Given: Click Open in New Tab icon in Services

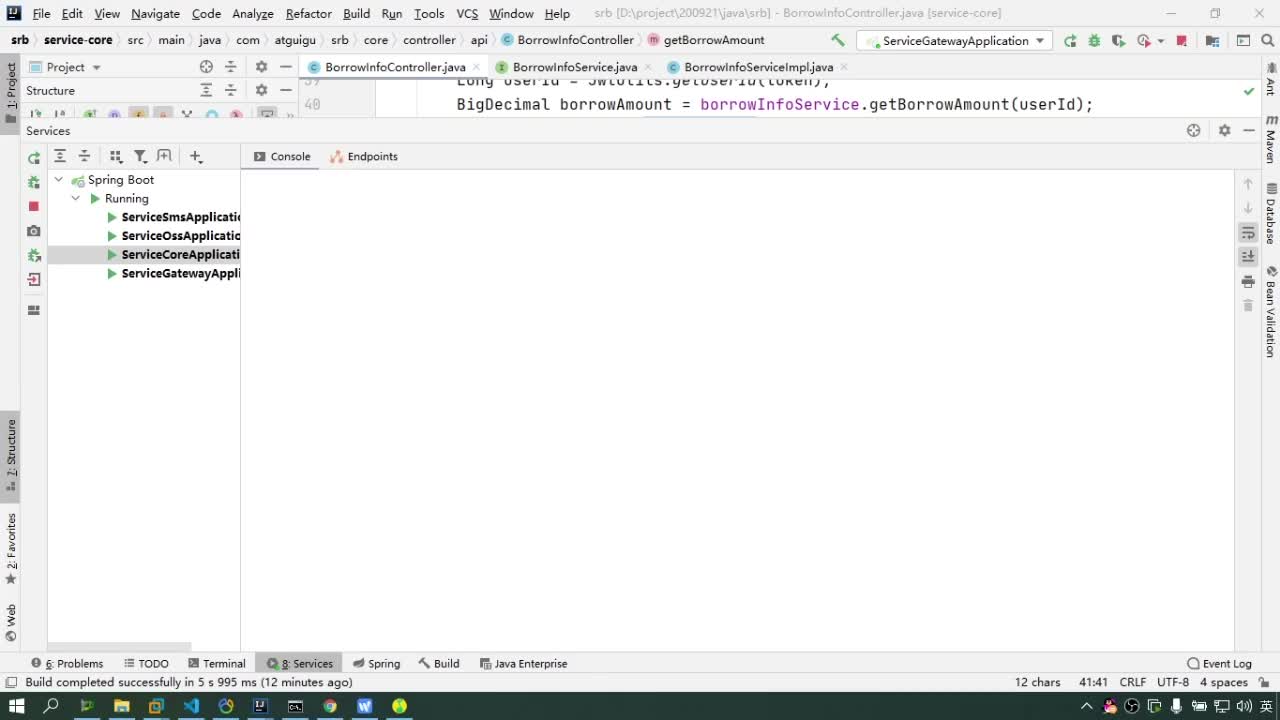Looking at the screenshot, I should (x=165, y=156).
